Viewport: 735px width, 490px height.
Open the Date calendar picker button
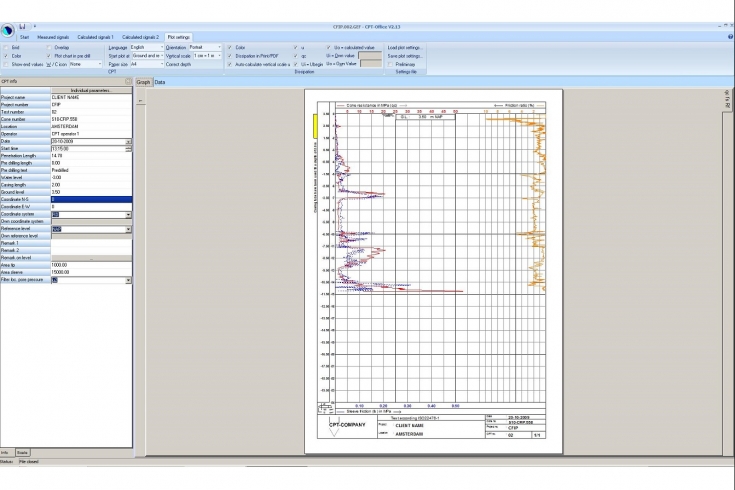pyautogui.click(x=128, y=142)
